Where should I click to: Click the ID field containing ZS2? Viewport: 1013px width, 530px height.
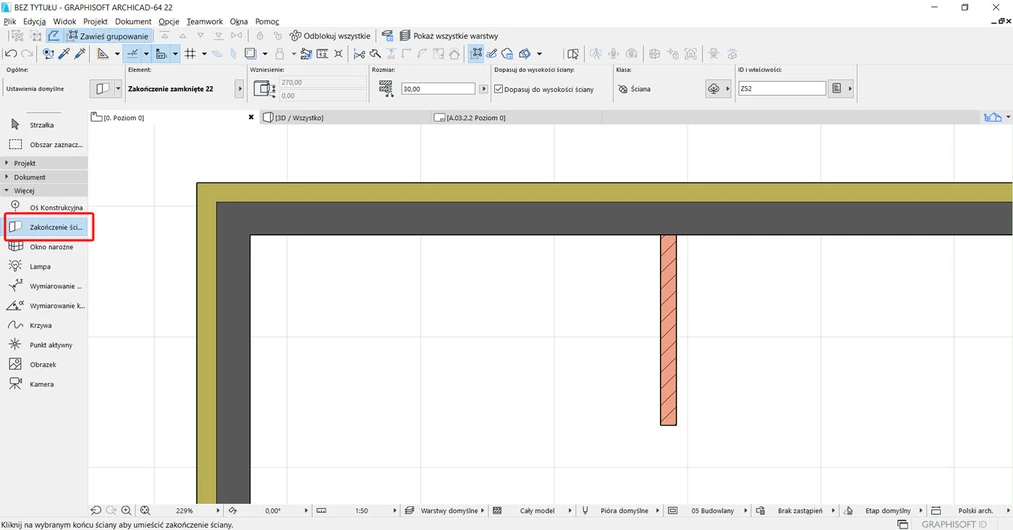[x=782, y=89]
